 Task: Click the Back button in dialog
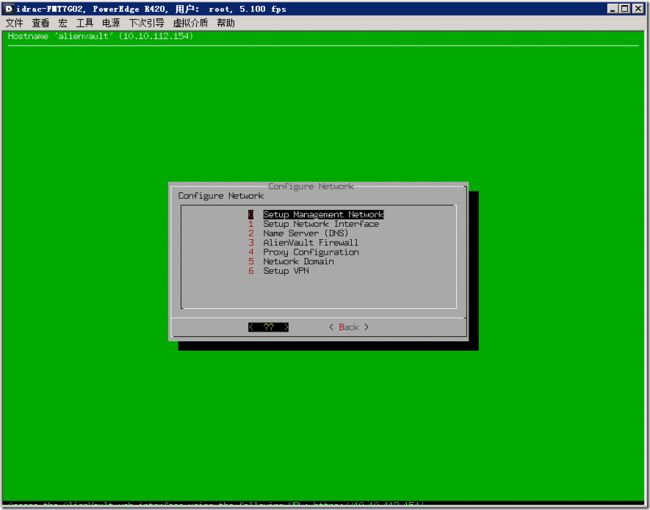click(x=349, y=327)
